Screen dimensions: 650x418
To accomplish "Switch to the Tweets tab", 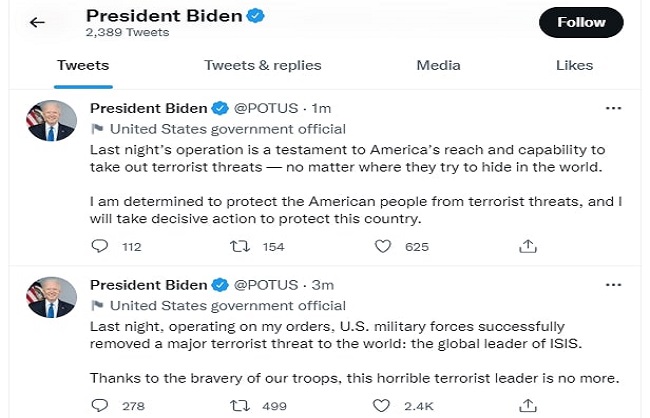I will (x=83, y=66).
